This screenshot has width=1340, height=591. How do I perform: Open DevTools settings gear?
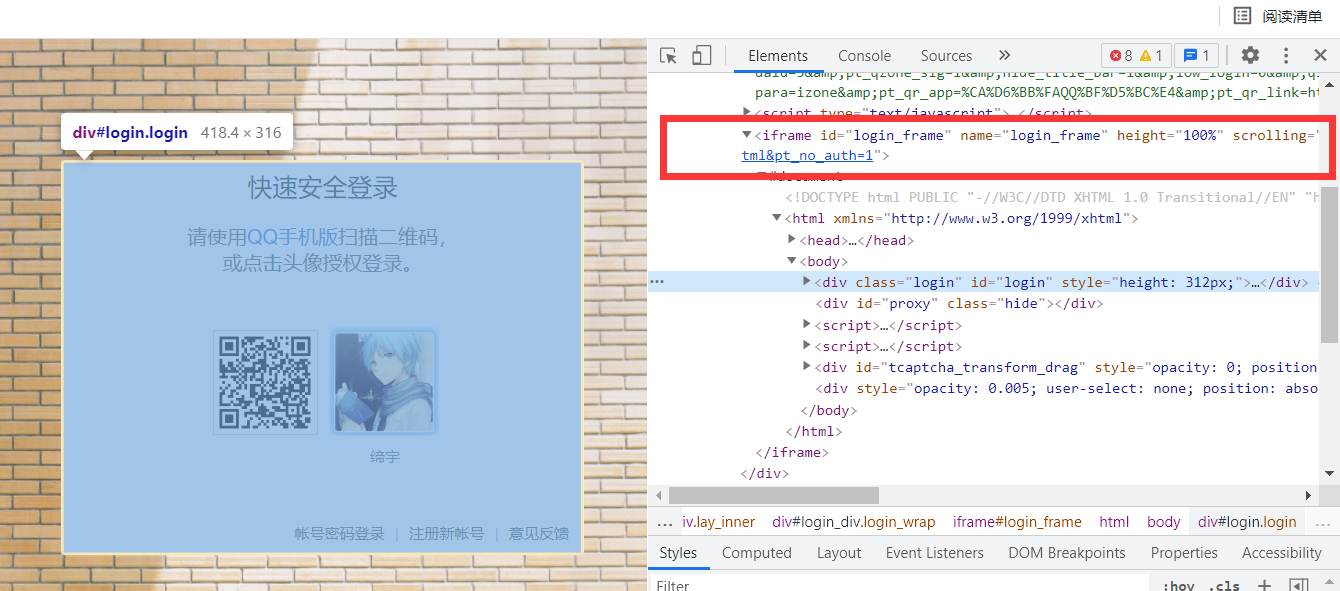point(1250,55)
